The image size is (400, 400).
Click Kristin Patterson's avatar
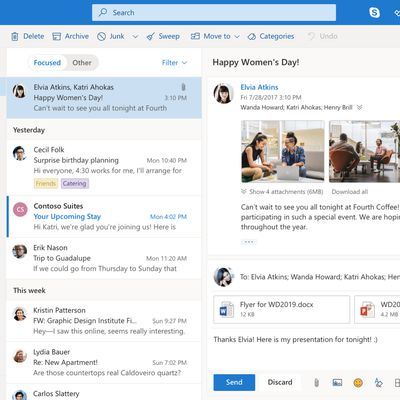click(19, 314)
